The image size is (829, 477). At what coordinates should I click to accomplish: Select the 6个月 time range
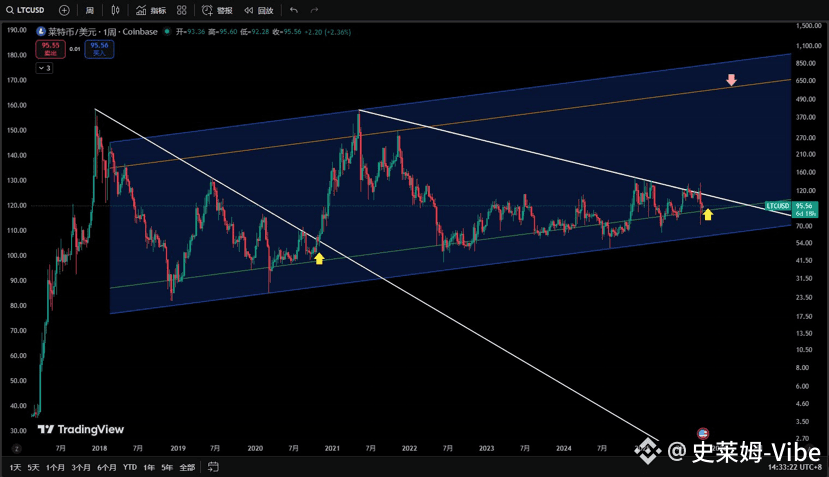click(107, 467)
